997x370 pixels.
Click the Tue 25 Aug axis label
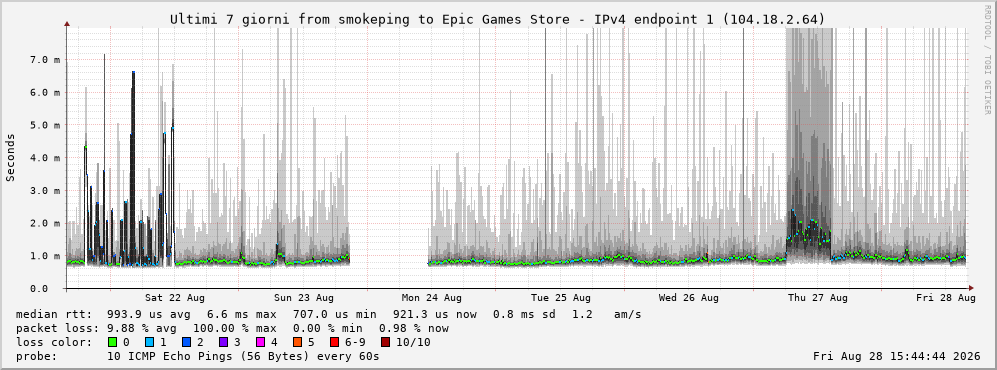(561, 298)
